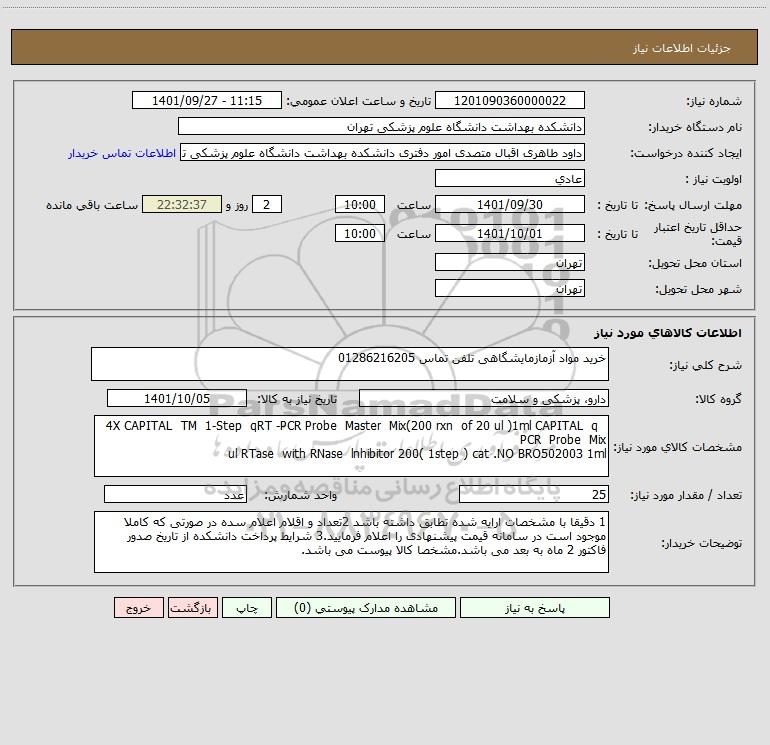Click the پاسخ به نیاز button
Image resolution: width=770 pixels, height=745 pixels.
535,607
